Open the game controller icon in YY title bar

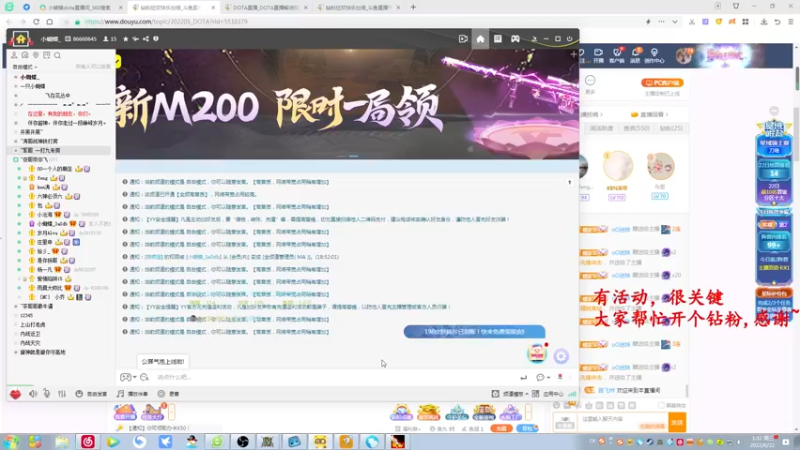(515, 39)
